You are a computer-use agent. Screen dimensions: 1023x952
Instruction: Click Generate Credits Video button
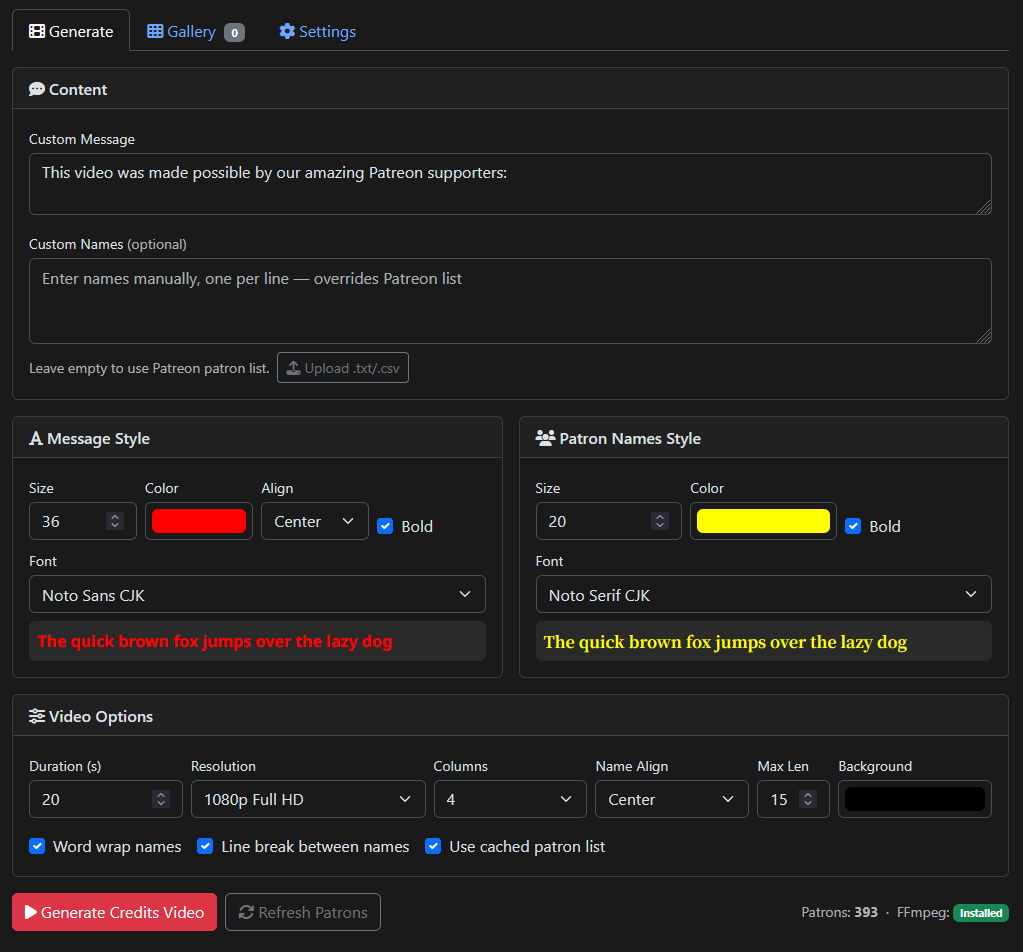[x=114, y=912]
